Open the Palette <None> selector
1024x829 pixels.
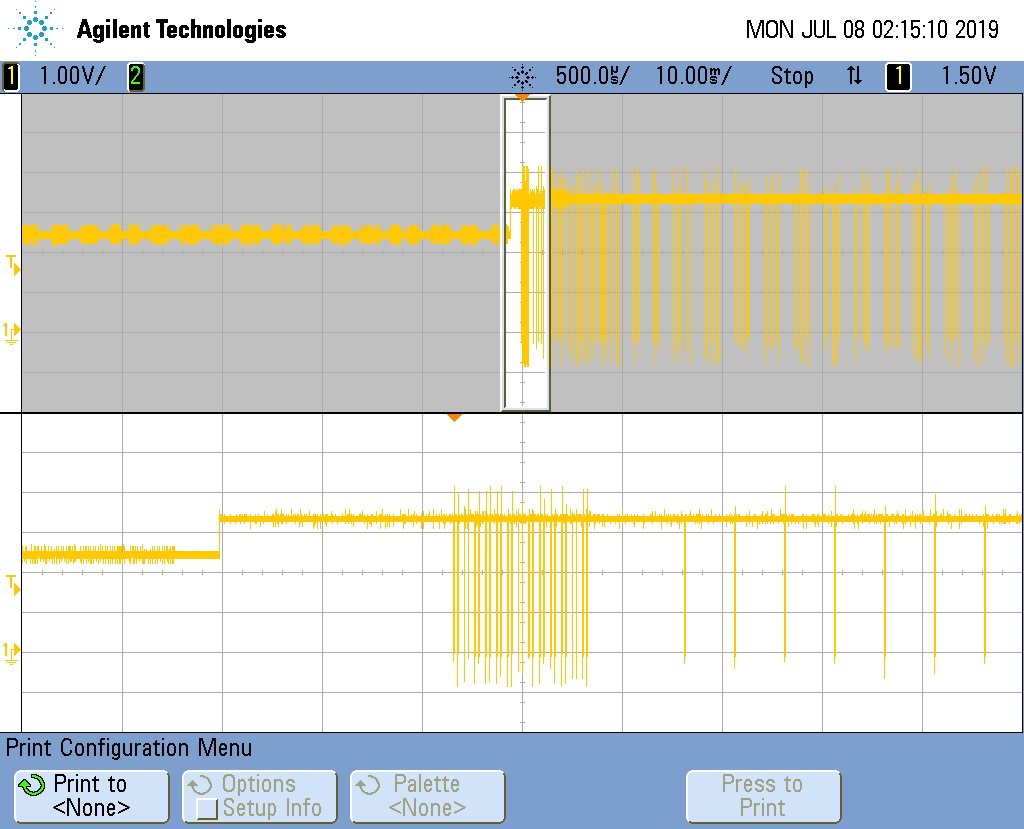(x=428, y=796)
